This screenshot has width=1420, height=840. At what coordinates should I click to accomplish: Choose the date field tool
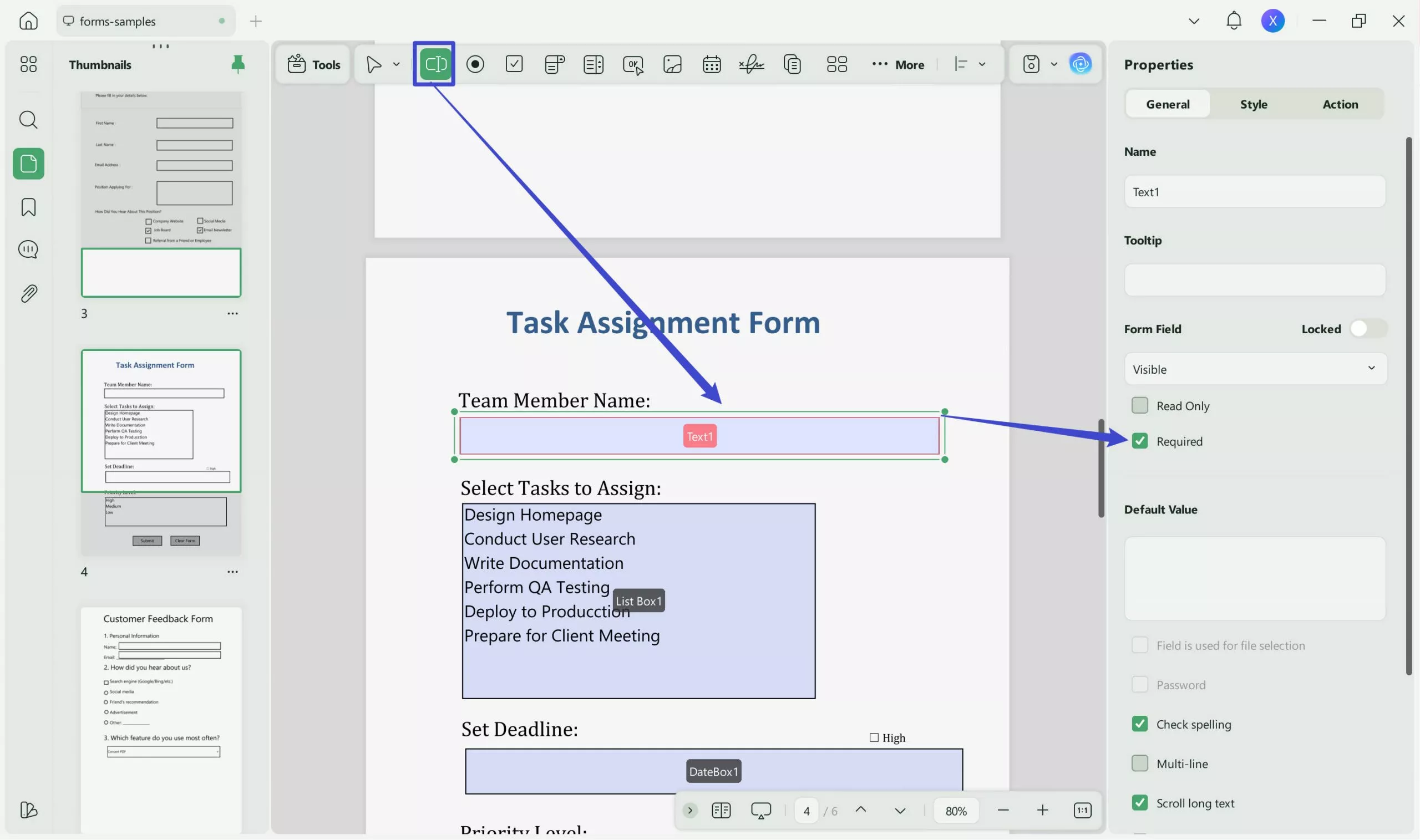point(711,64)
